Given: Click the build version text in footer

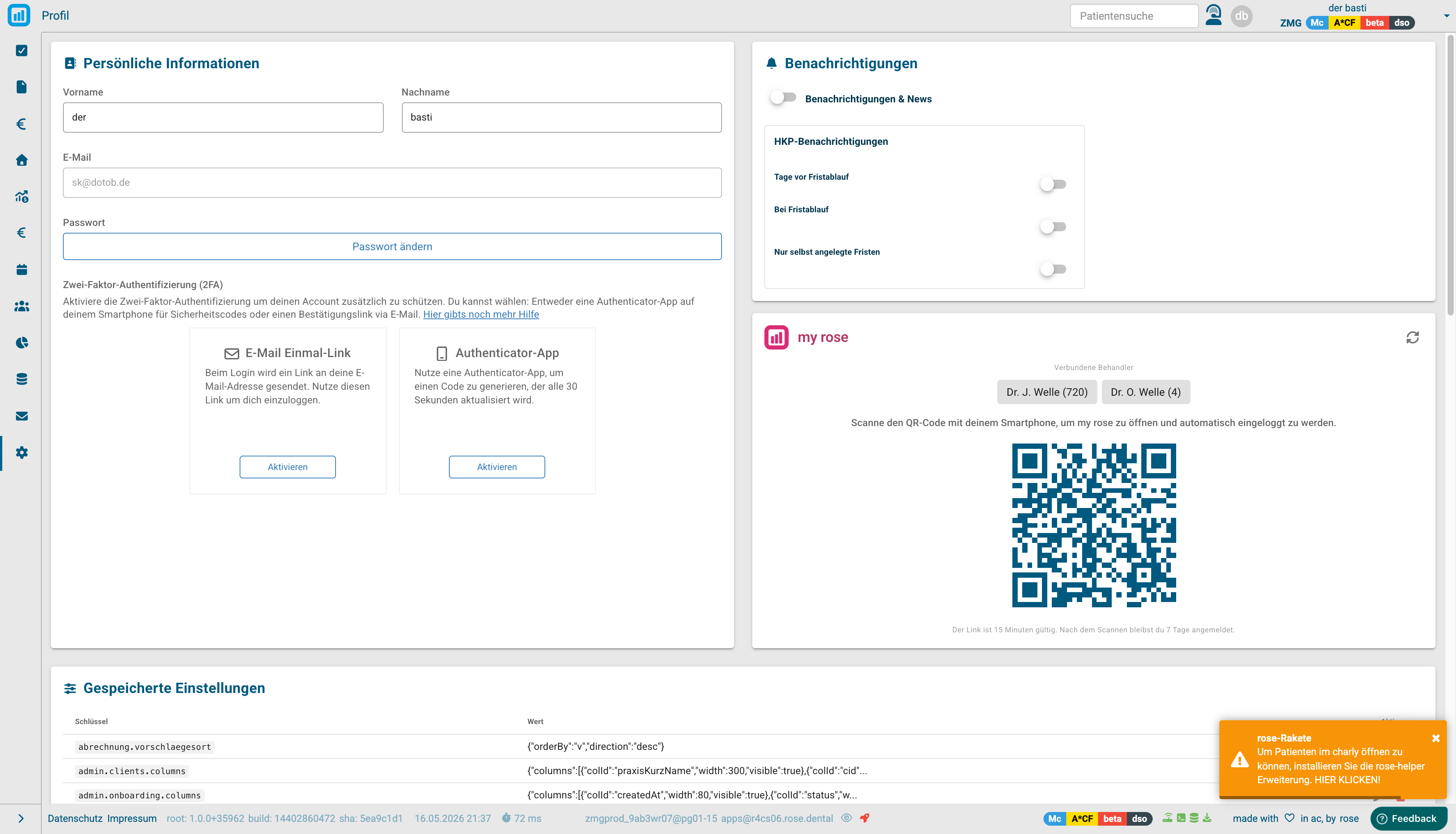Looking at the screenshot, I should pyautogui.click(x=292, y=818).
